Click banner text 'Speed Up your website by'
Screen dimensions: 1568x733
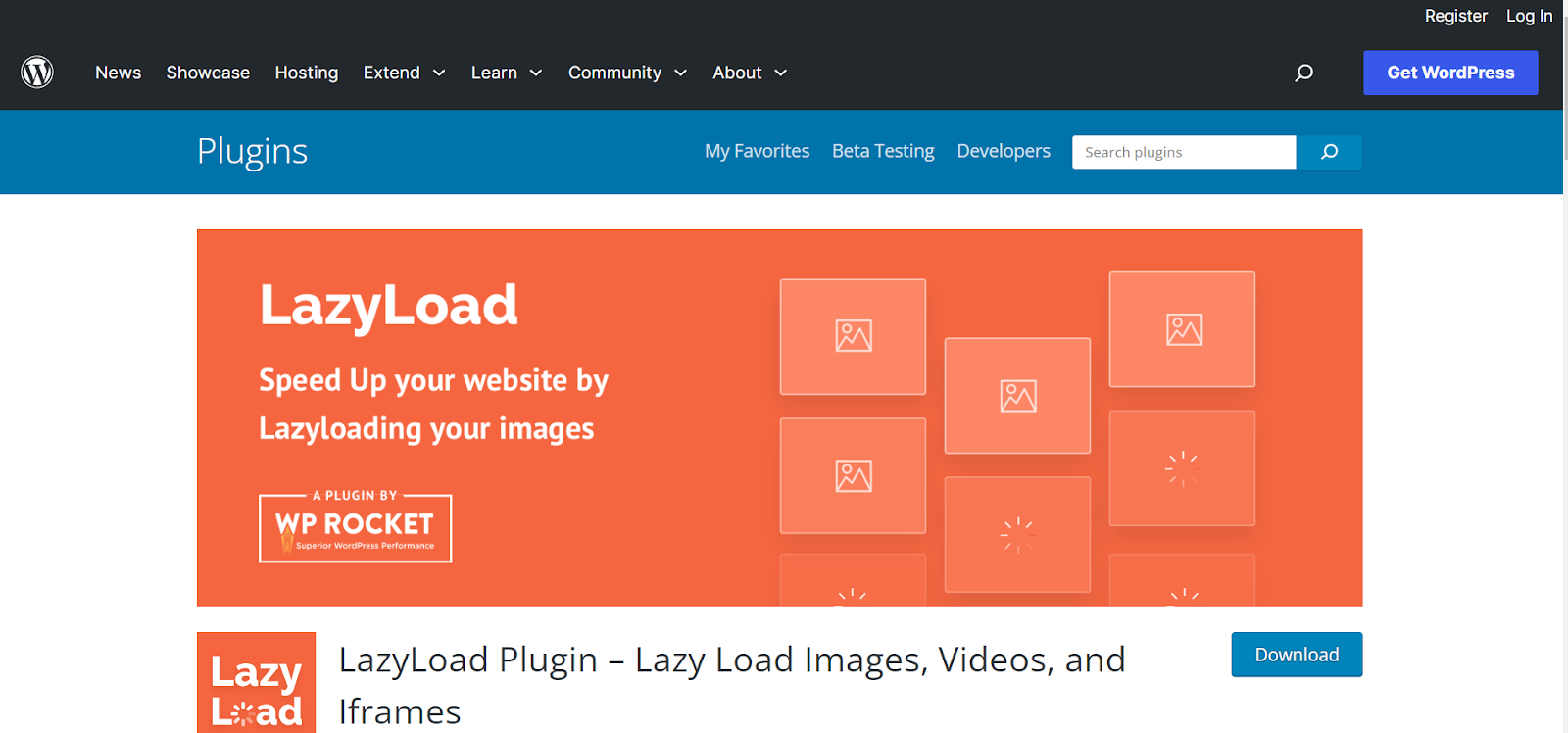[x=433, y=380]
